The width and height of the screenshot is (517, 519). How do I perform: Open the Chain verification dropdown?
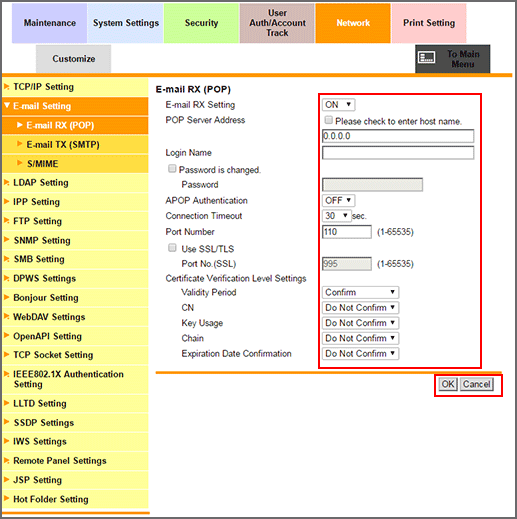(360, 338)
